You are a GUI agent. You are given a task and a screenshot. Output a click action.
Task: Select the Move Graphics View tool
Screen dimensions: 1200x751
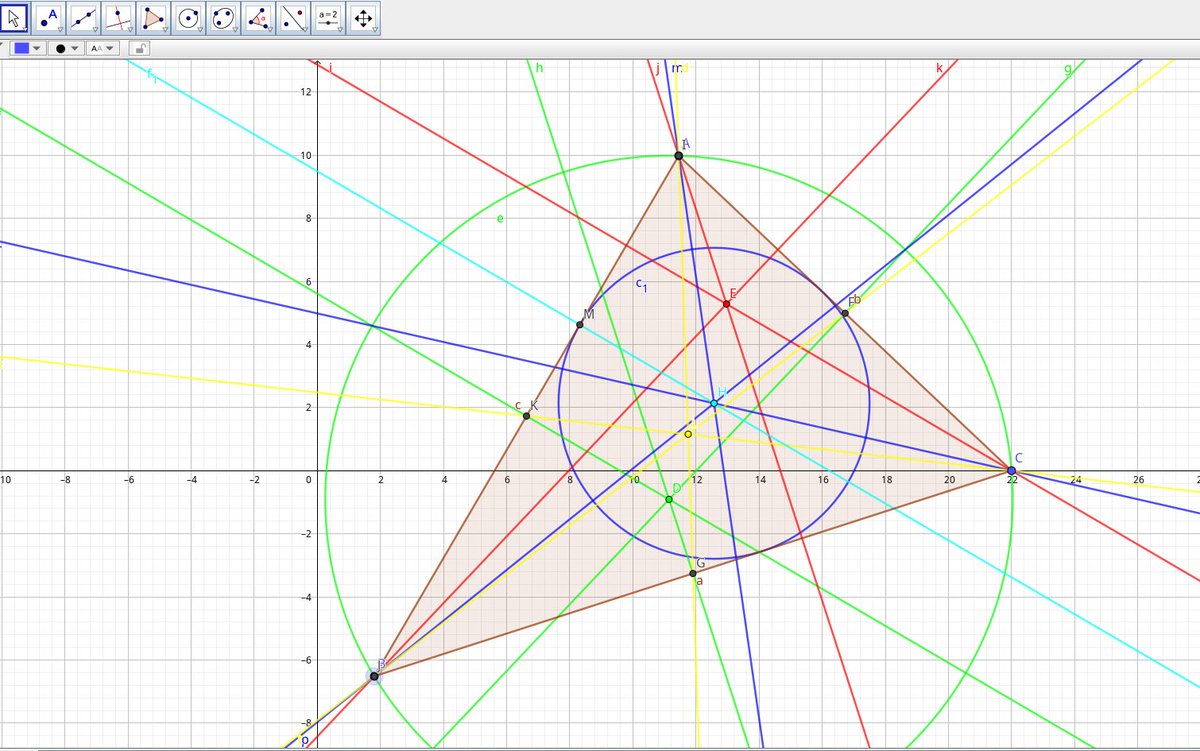363,17
